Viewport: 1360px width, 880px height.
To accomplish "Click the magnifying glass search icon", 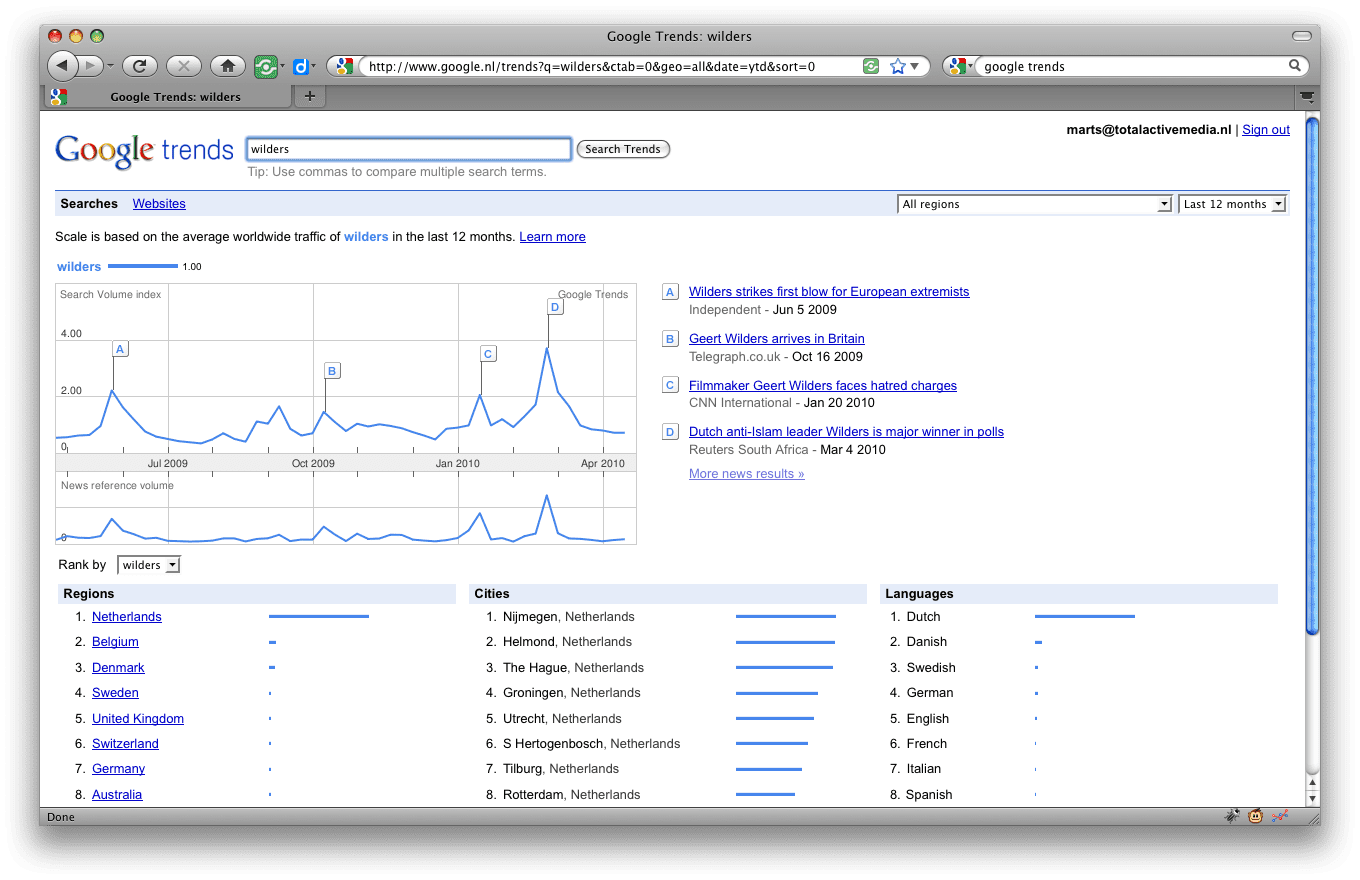I will tap(1295, 66).
